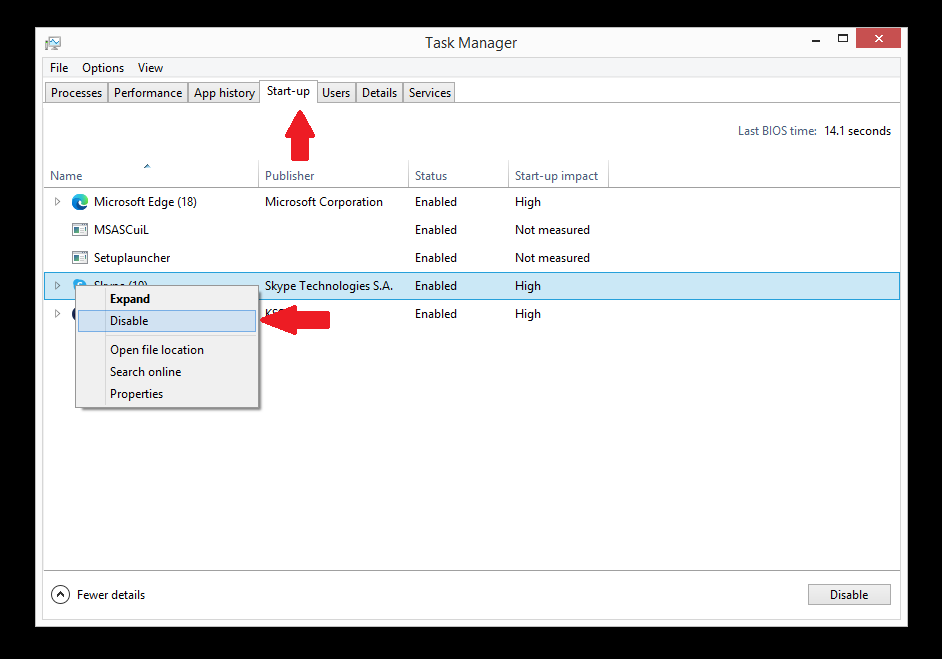Image resolution: width=942 pixels, height=659 pixels.
Task: Expand the Skype startup group arrow
Action: 57,286
